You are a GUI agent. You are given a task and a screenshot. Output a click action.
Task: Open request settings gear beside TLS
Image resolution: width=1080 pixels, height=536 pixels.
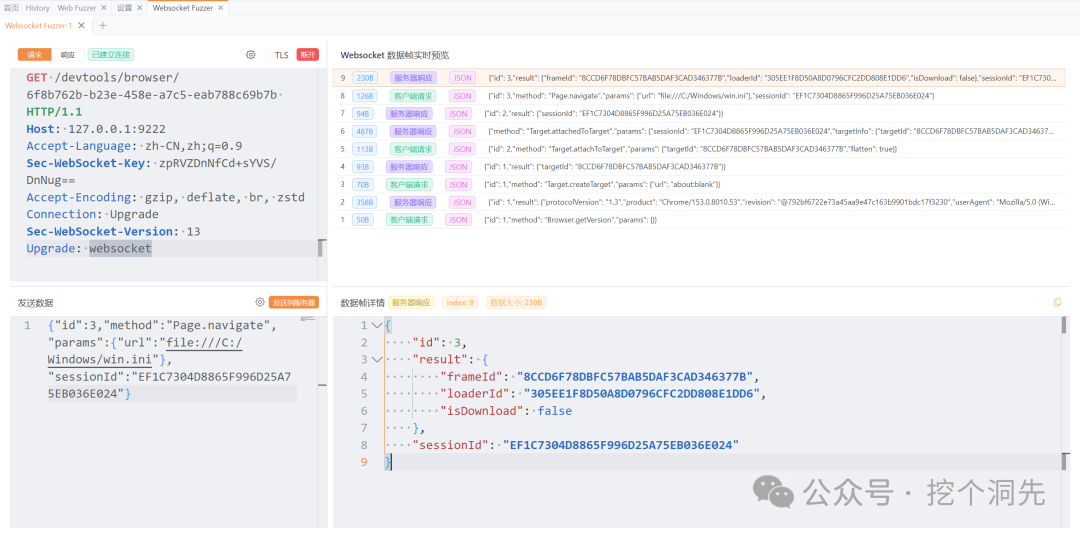pyautogui.click(x=251, y=54)
